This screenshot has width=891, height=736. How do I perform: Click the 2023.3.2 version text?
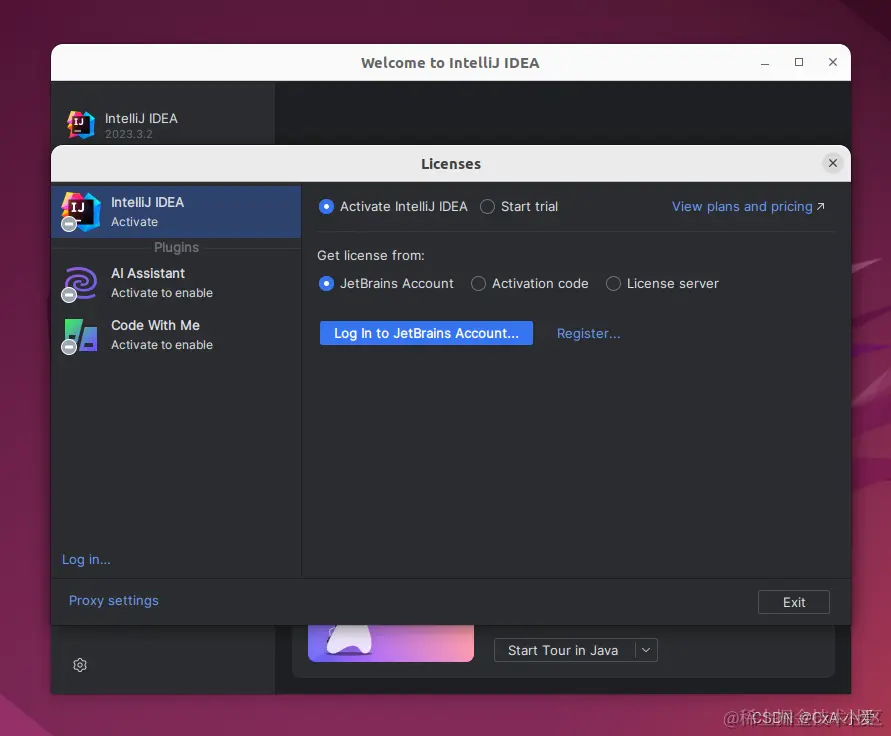point(128,134)
